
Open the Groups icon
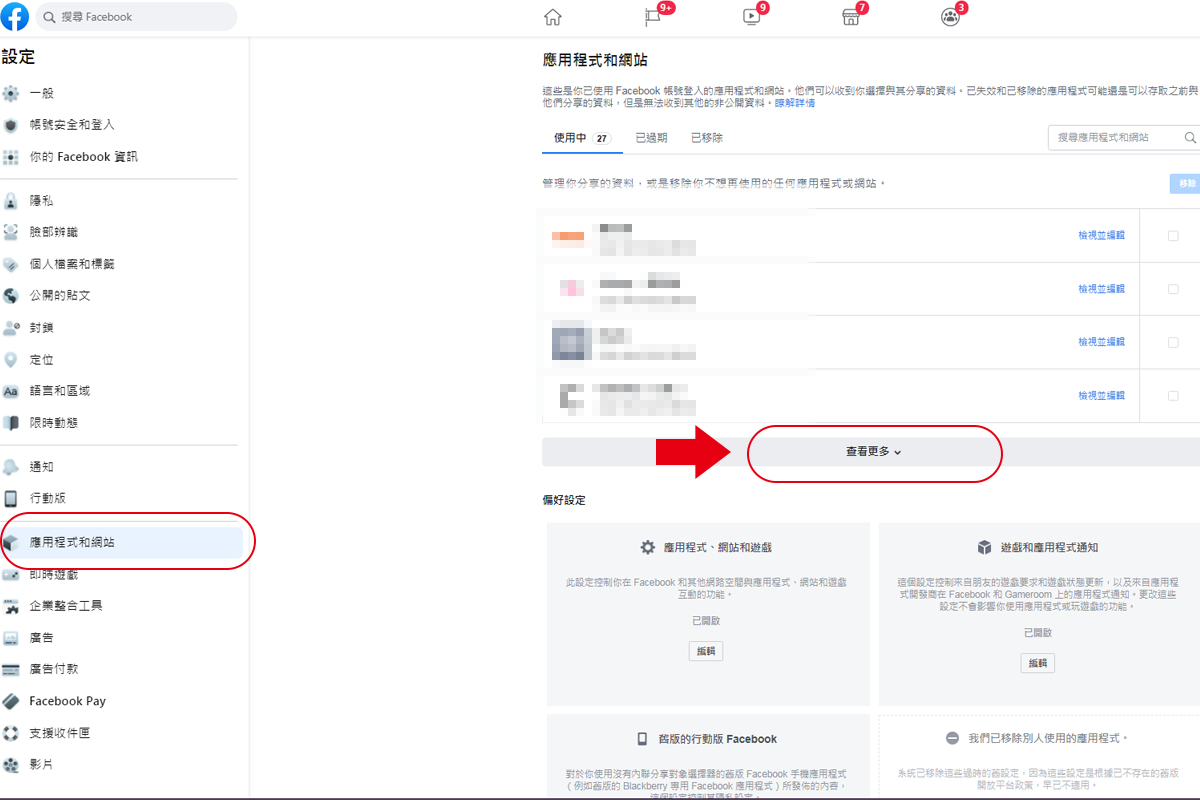click(949, 17)
